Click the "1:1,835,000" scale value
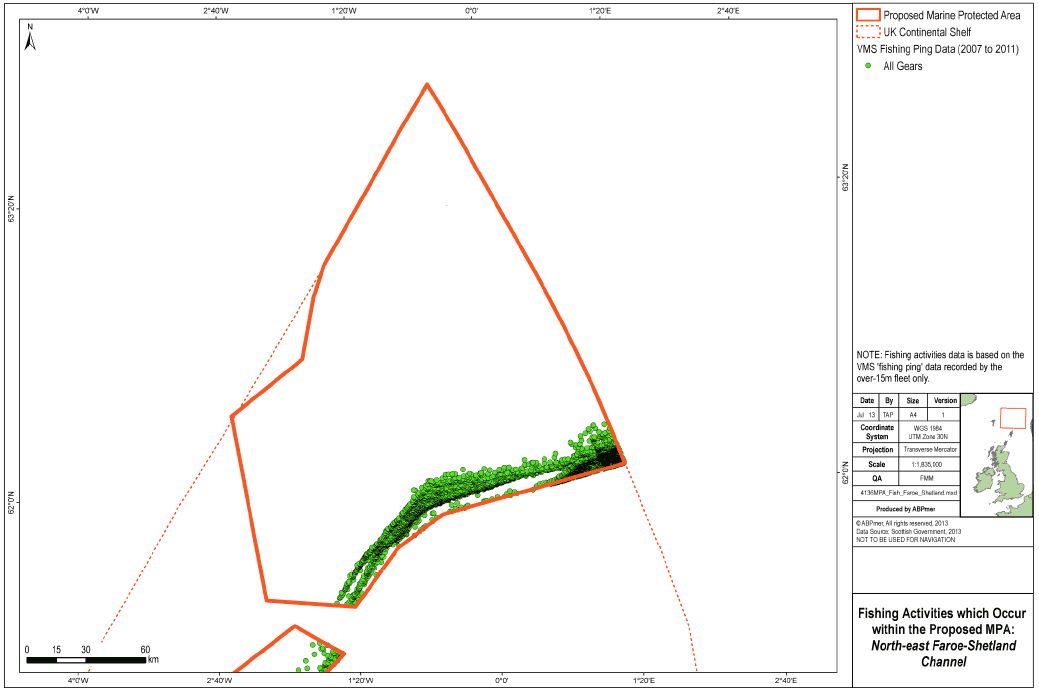This screenshot has height=693, width=1039. (x=930, y=464)
